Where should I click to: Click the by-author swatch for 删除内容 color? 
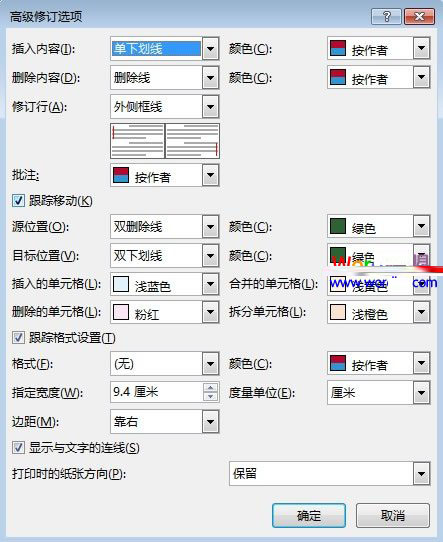pos(338,77)
